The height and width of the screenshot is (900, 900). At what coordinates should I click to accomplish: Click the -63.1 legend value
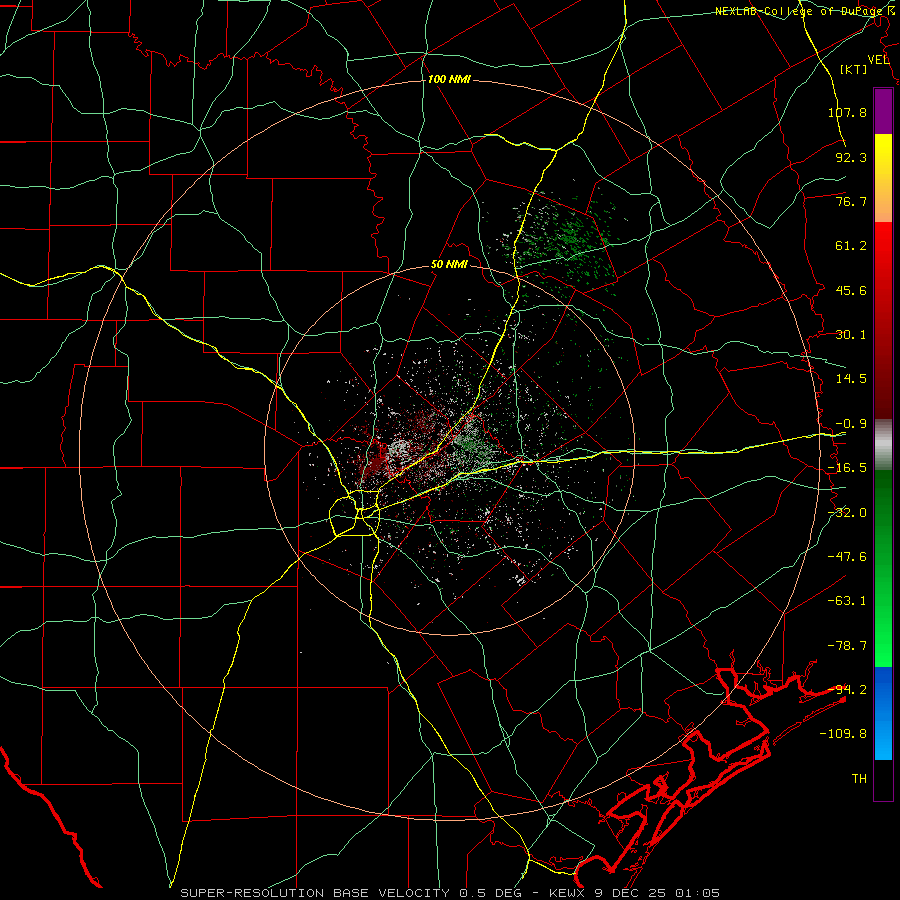coord(847,601)
